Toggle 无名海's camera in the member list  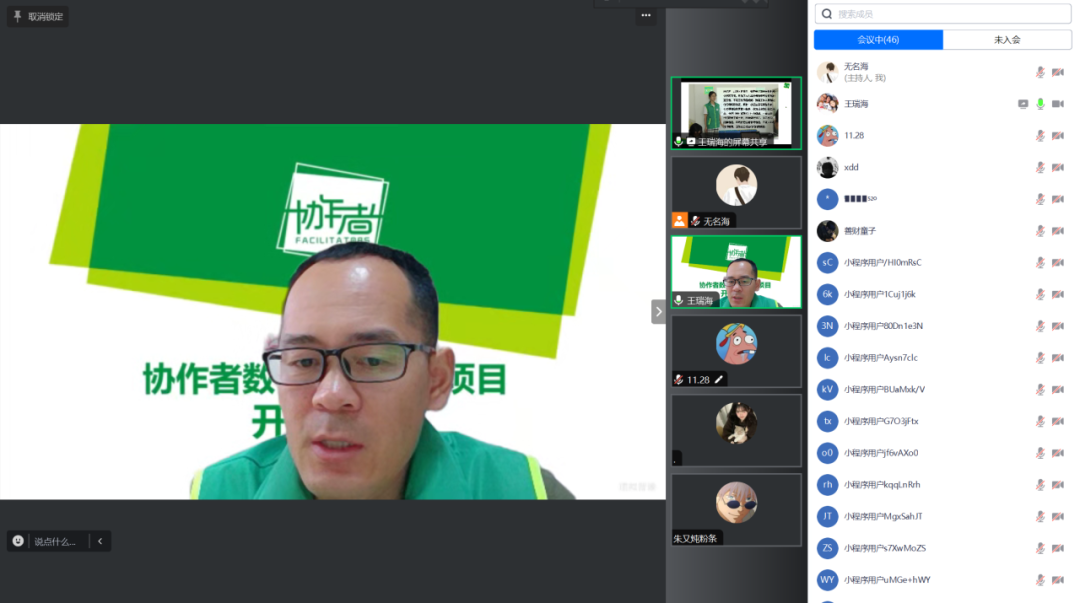[x=1058, y=72]
